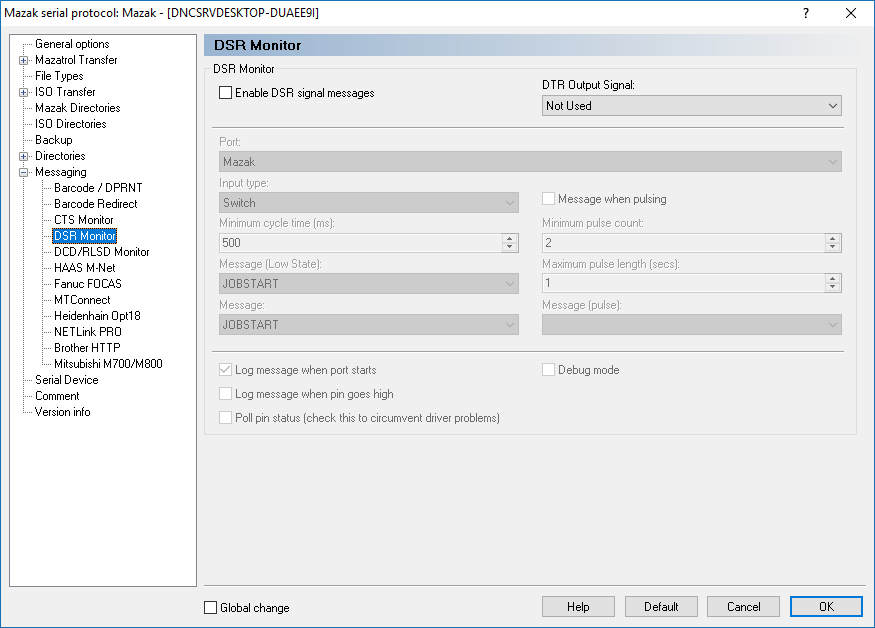Expand the Mazatrol Transfer tree node

click(x=23, y=60)
